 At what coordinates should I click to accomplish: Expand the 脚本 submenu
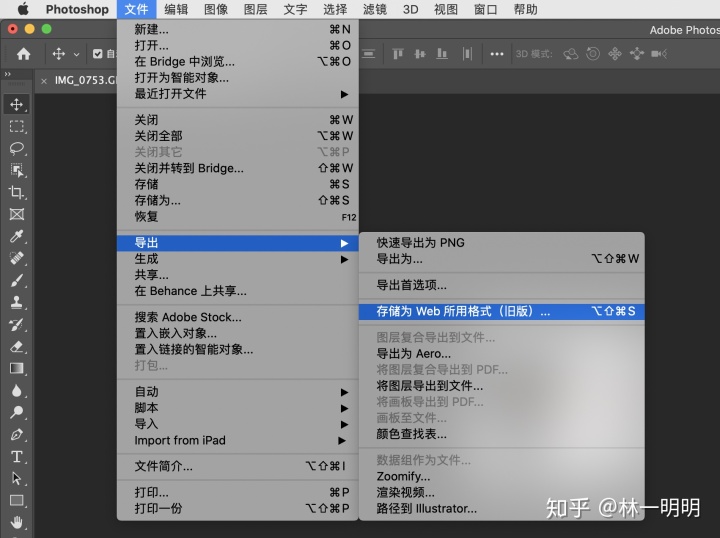[238, 408]
